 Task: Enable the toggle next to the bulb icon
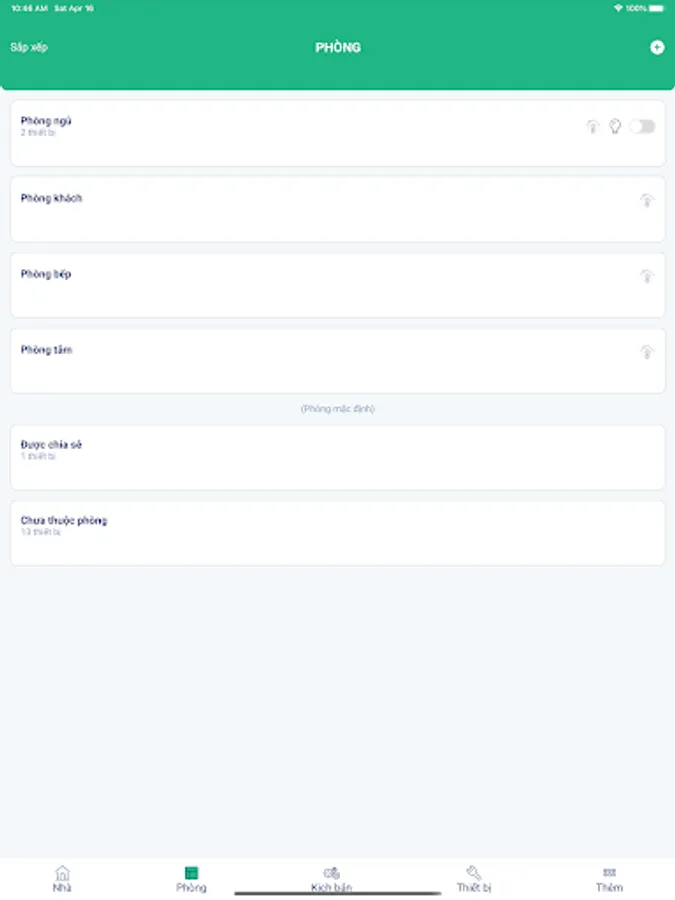click(x=643, y=126)
